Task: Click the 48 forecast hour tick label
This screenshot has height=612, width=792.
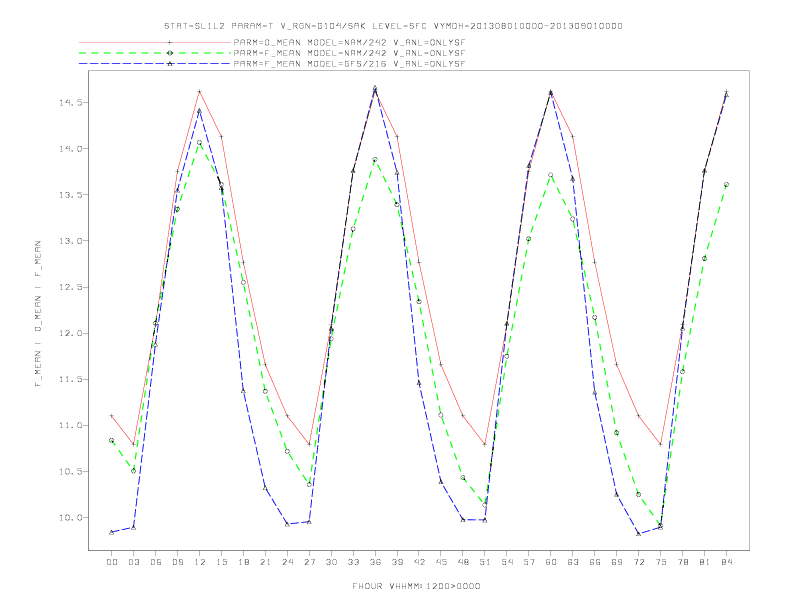Action: pyautogui.click(x=463, y=562)
